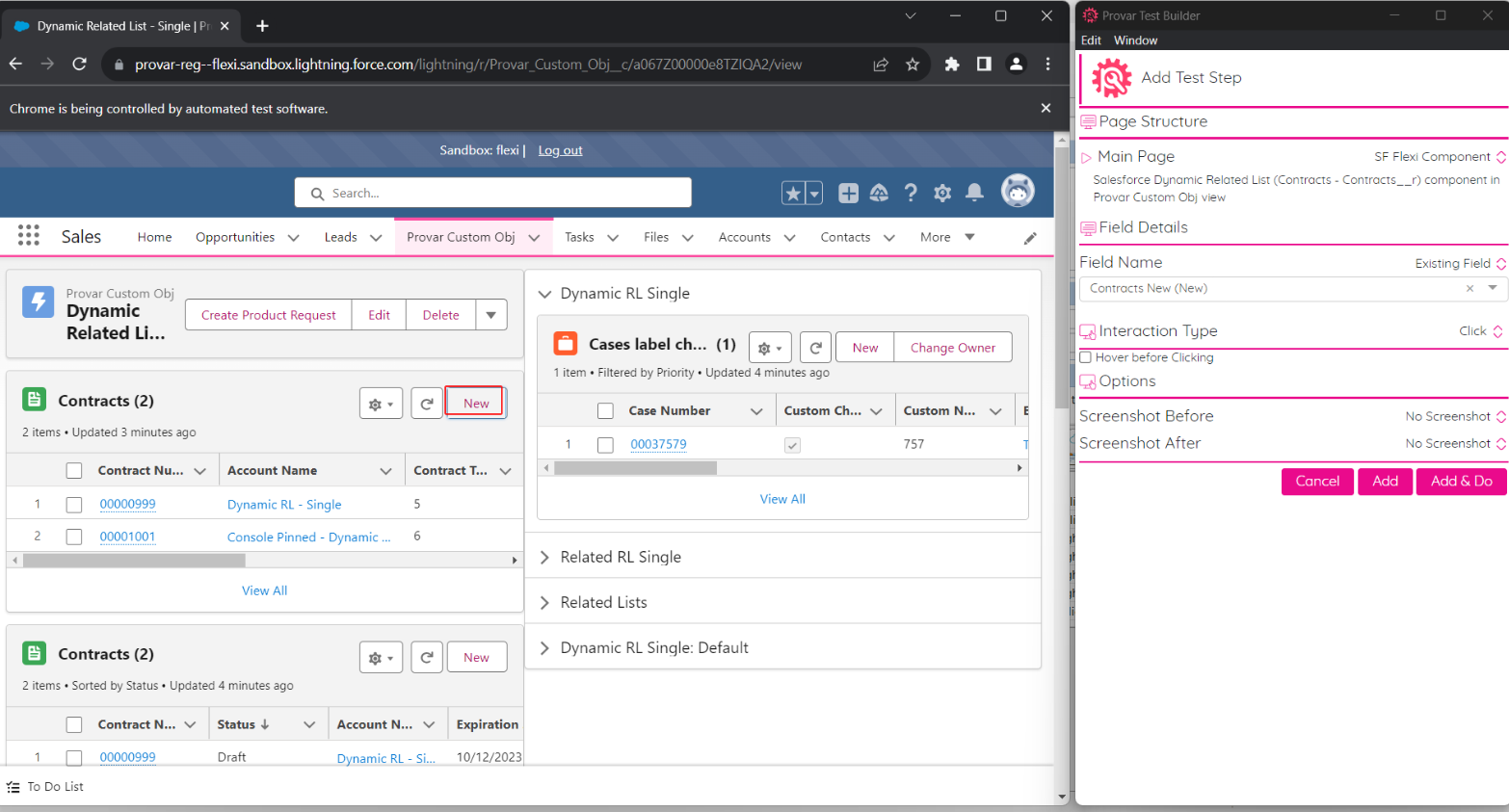Open Salesforce Trailhead guidance icon

pyautogui.click(x=879, y=194)
